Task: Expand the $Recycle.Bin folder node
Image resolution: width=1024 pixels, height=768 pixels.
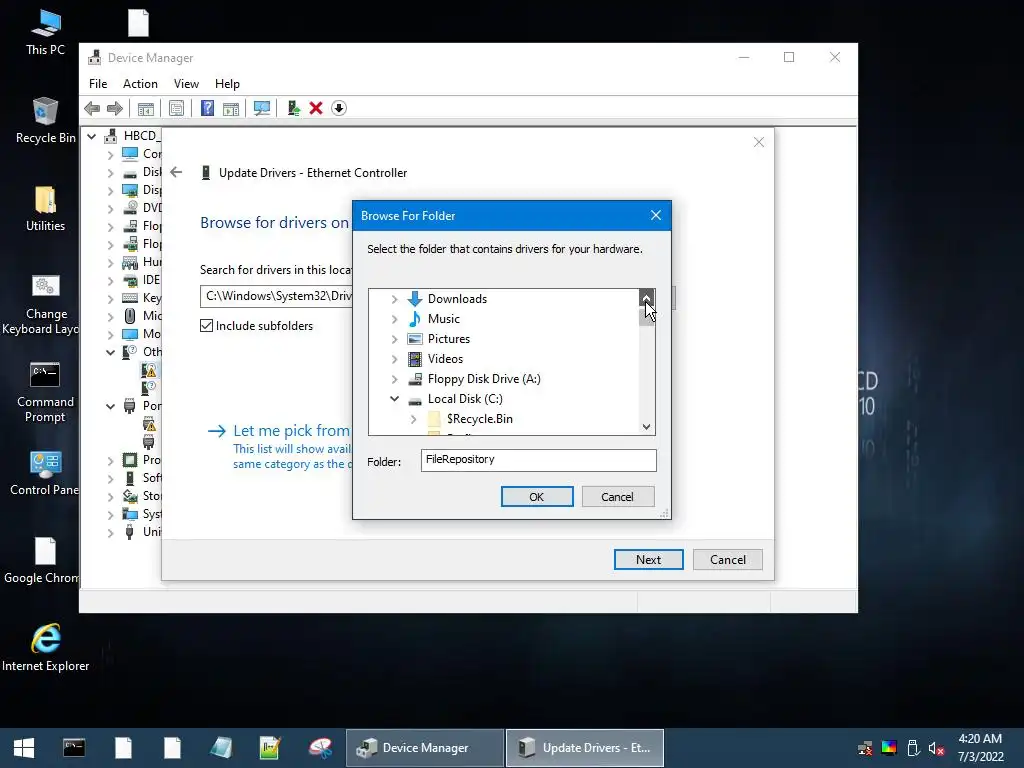Action: tap(413, 419)
